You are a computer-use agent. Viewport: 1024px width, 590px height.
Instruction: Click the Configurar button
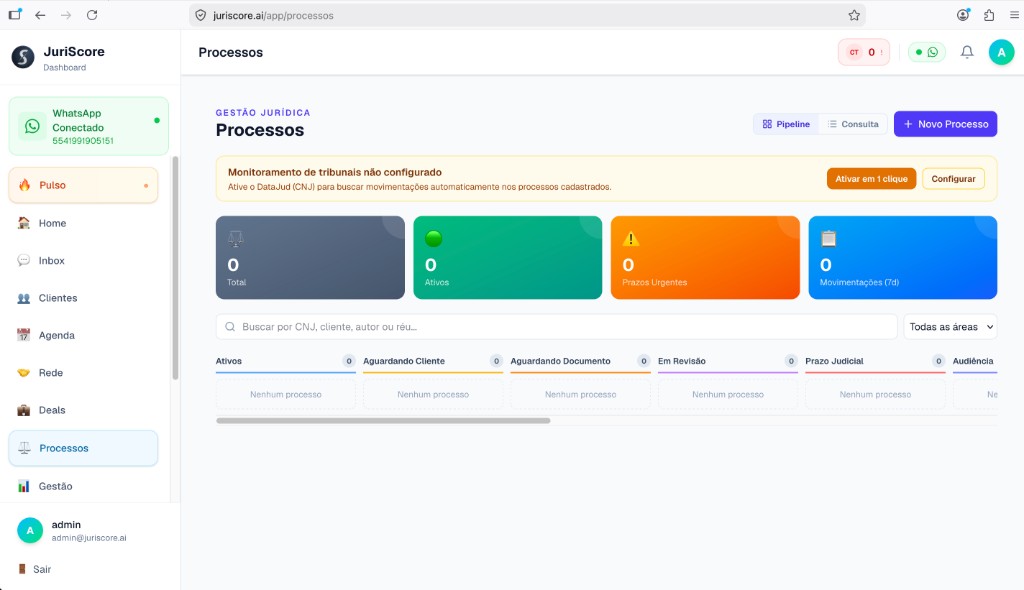click(953, 179)
